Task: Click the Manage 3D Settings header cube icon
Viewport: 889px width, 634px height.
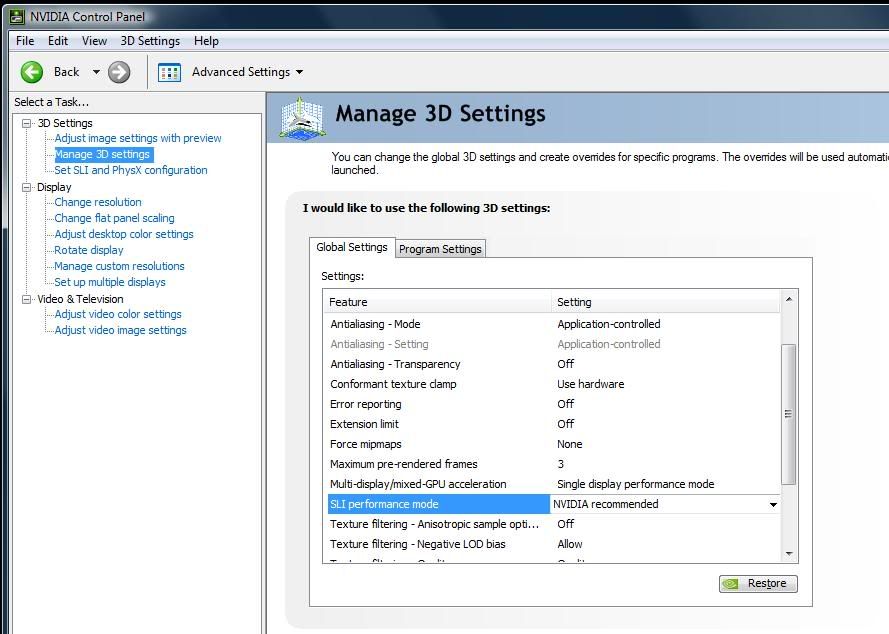Action: pos(302,118)
